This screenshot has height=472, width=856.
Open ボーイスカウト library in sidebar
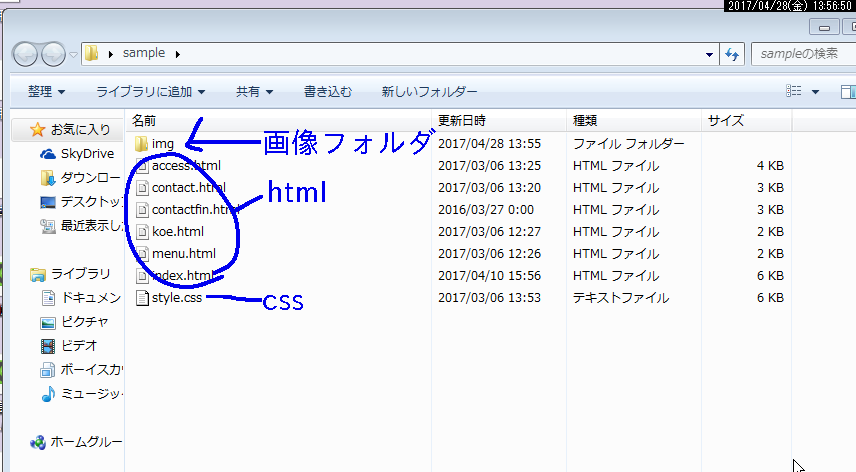pyautogui.click(x=82, y=370)
